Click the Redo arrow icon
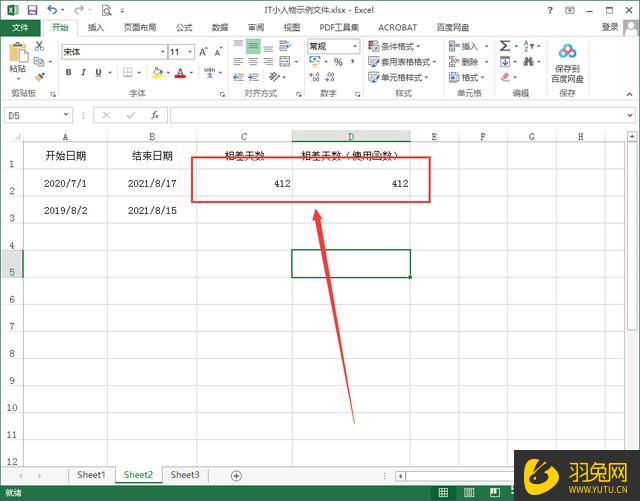The height and width of the screenshot is (501, 640). pyautogui.click(x=79, y=10)
